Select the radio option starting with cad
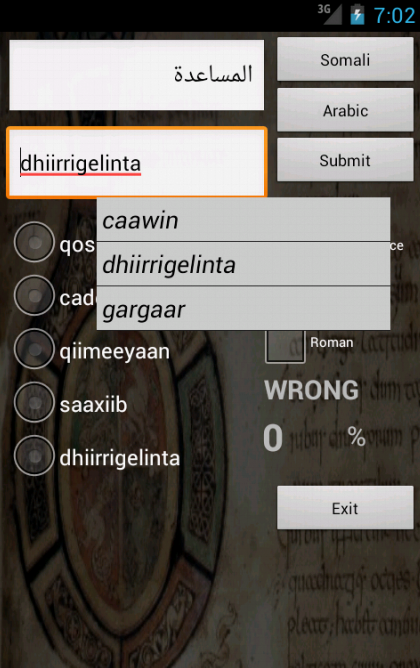Viewport: 420px width, 668px height. (35, 296)
